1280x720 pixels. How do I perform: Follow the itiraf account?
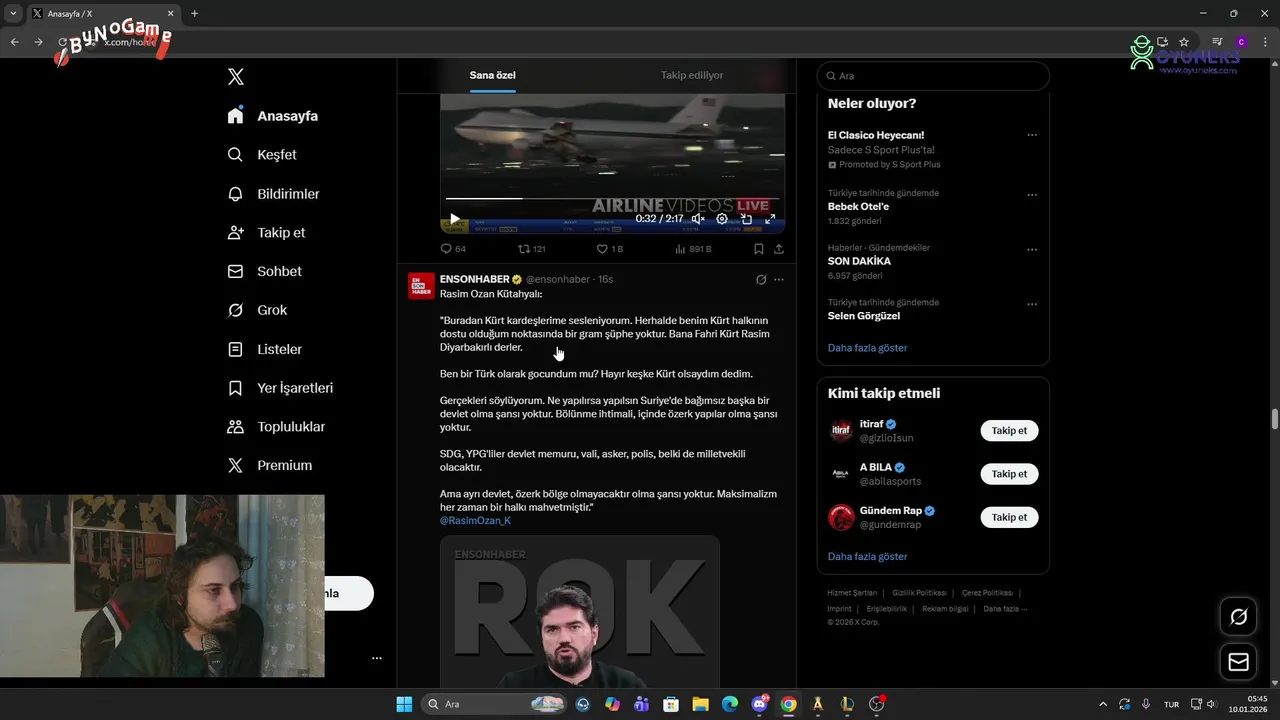coord(1009,431)
